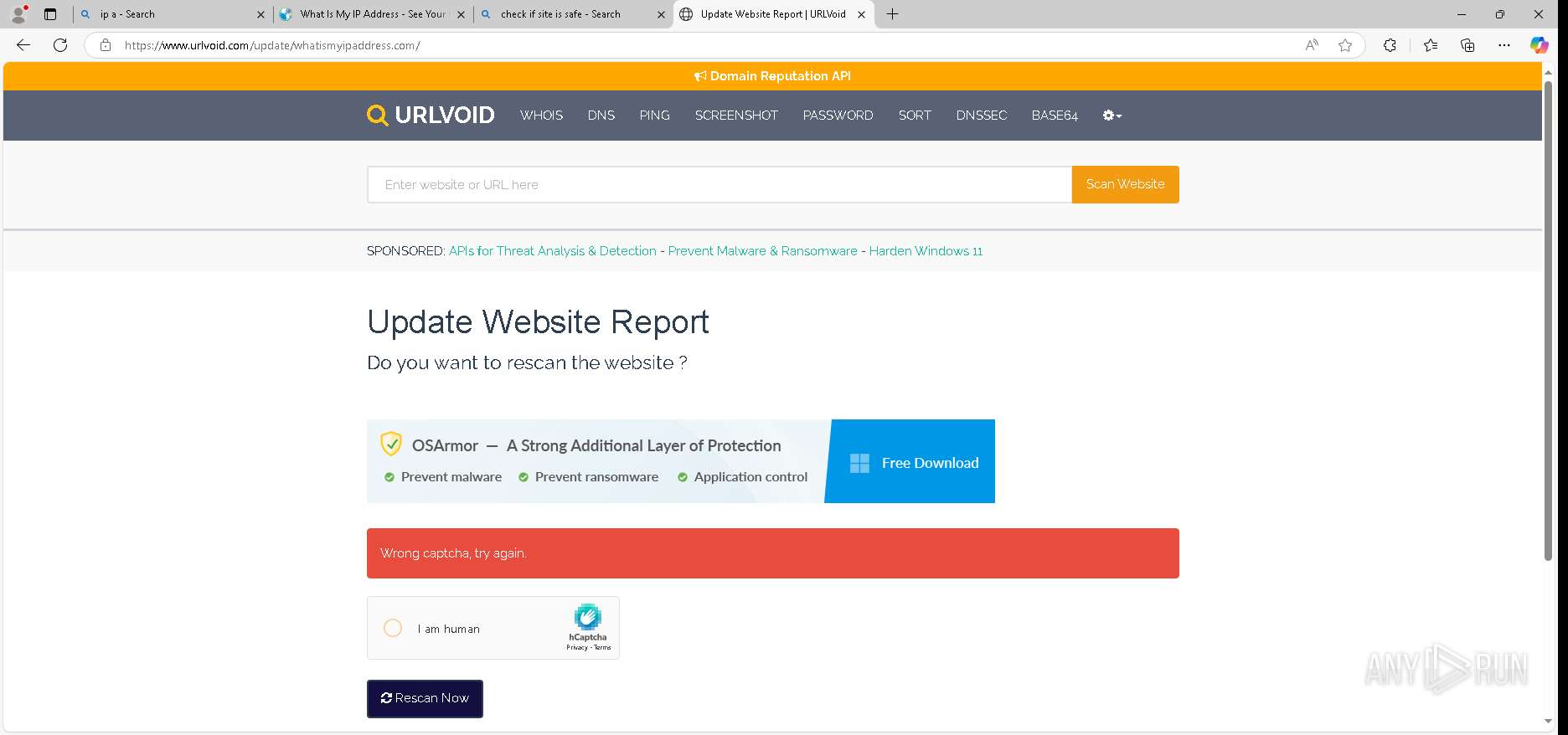View site information lock icon
Screen dimensions: 1568x735
click(106, 45)
